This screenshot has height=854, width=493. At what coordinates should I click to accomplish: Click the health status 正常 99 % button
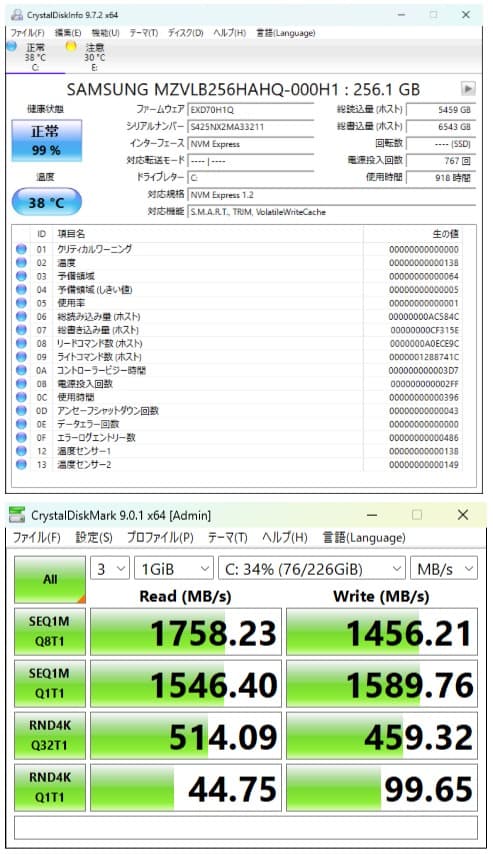pos(46,141)
